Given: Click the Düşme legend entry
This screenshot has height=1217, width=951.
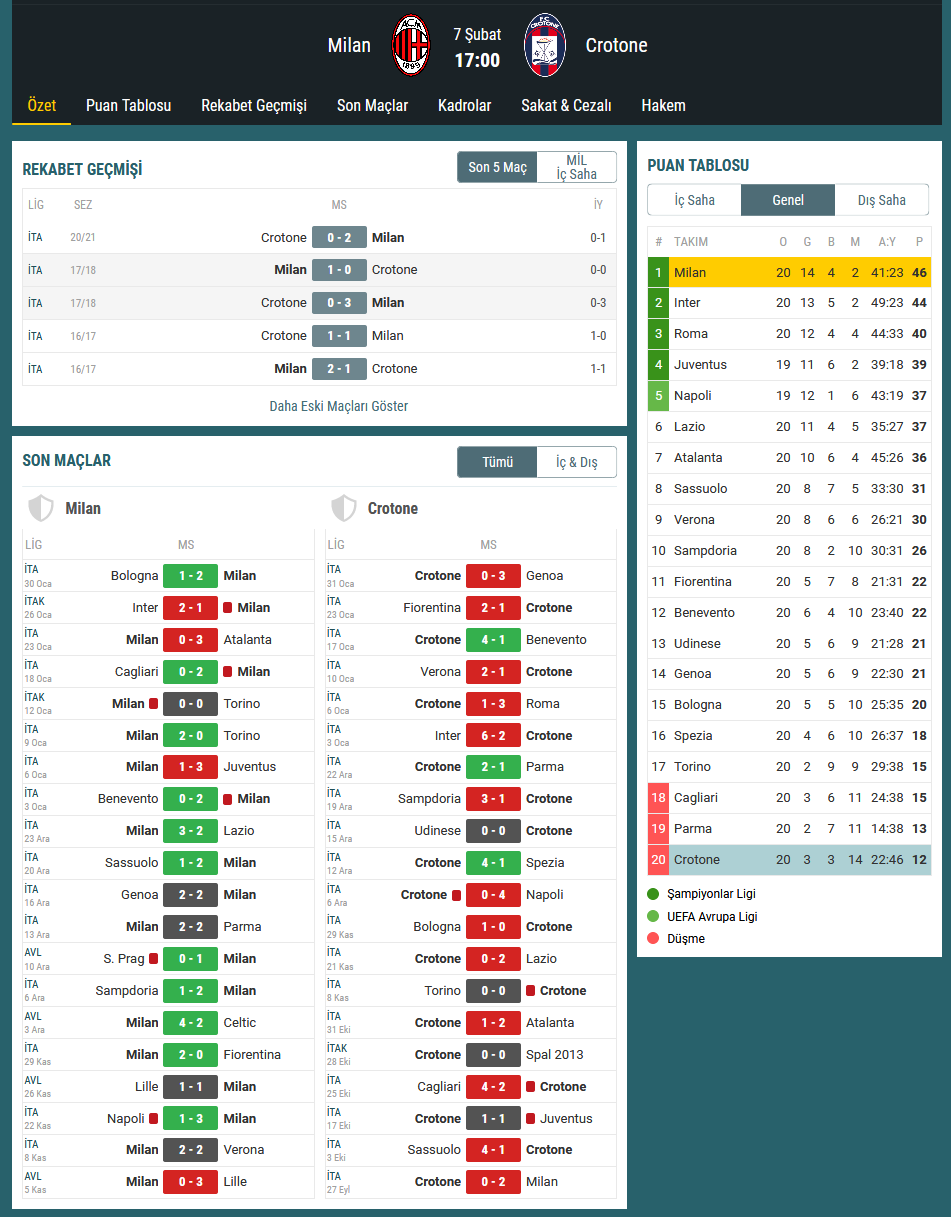Looking at the screenshot, I should coord(676,939).
